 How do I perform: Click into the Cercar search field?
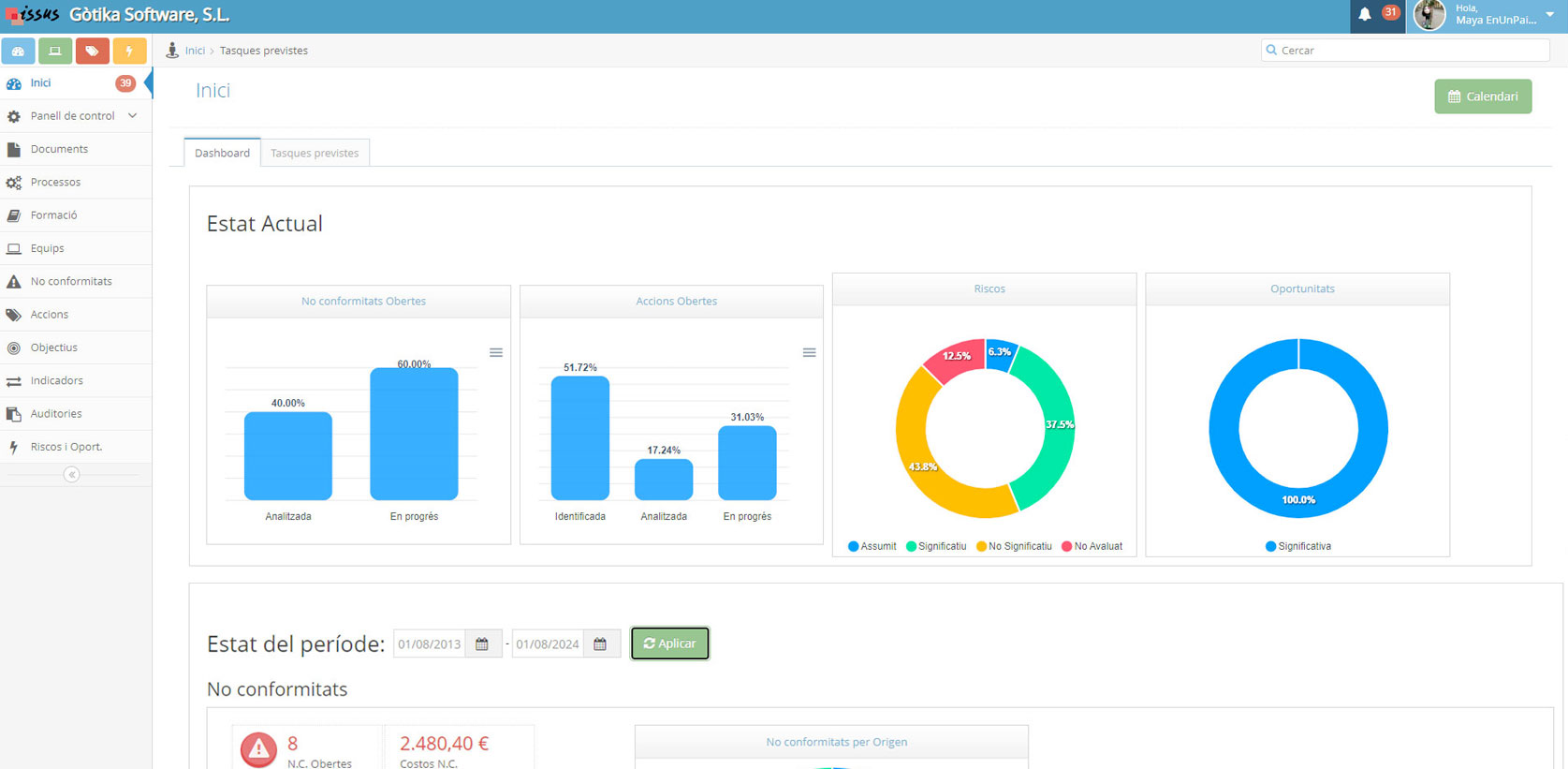pyautogui.click(x=1405, y=51)
